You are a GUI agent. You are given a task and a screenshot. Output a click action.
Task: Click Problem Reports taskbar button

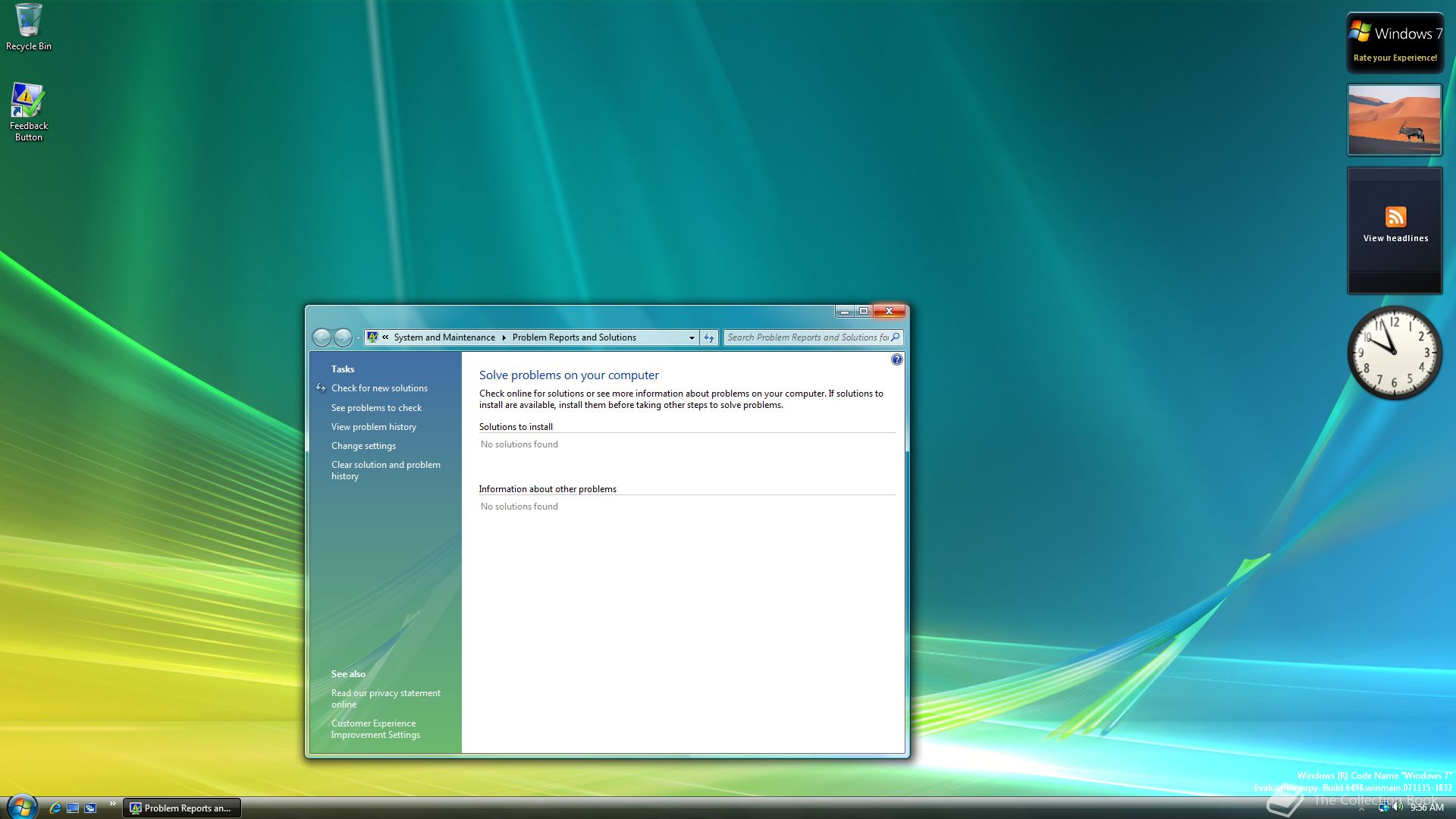pos(182,808)
